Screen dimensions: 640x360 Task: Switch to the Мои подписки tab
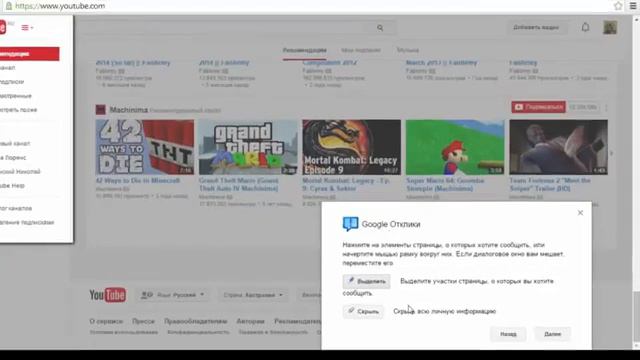pos(361,50)
